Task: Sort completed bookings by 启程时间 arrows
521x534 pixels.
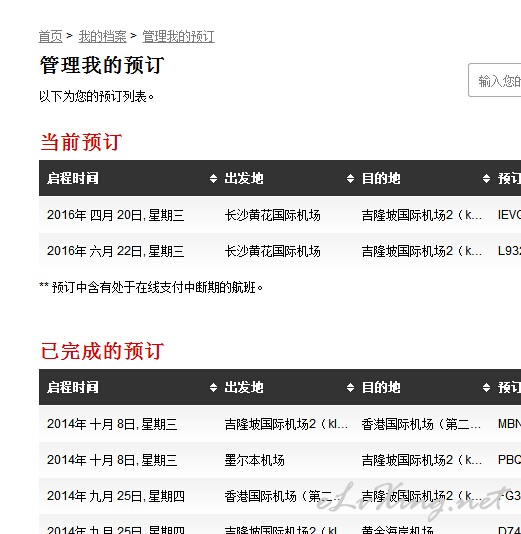Action: click(213, 387)
